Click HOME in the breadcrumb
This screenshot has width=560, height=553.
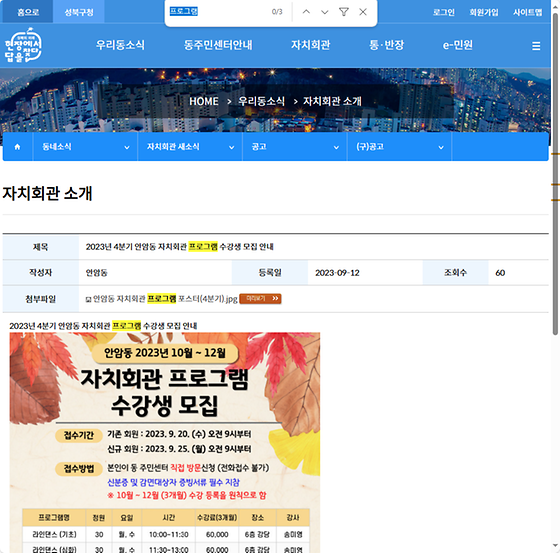[204, 101]
